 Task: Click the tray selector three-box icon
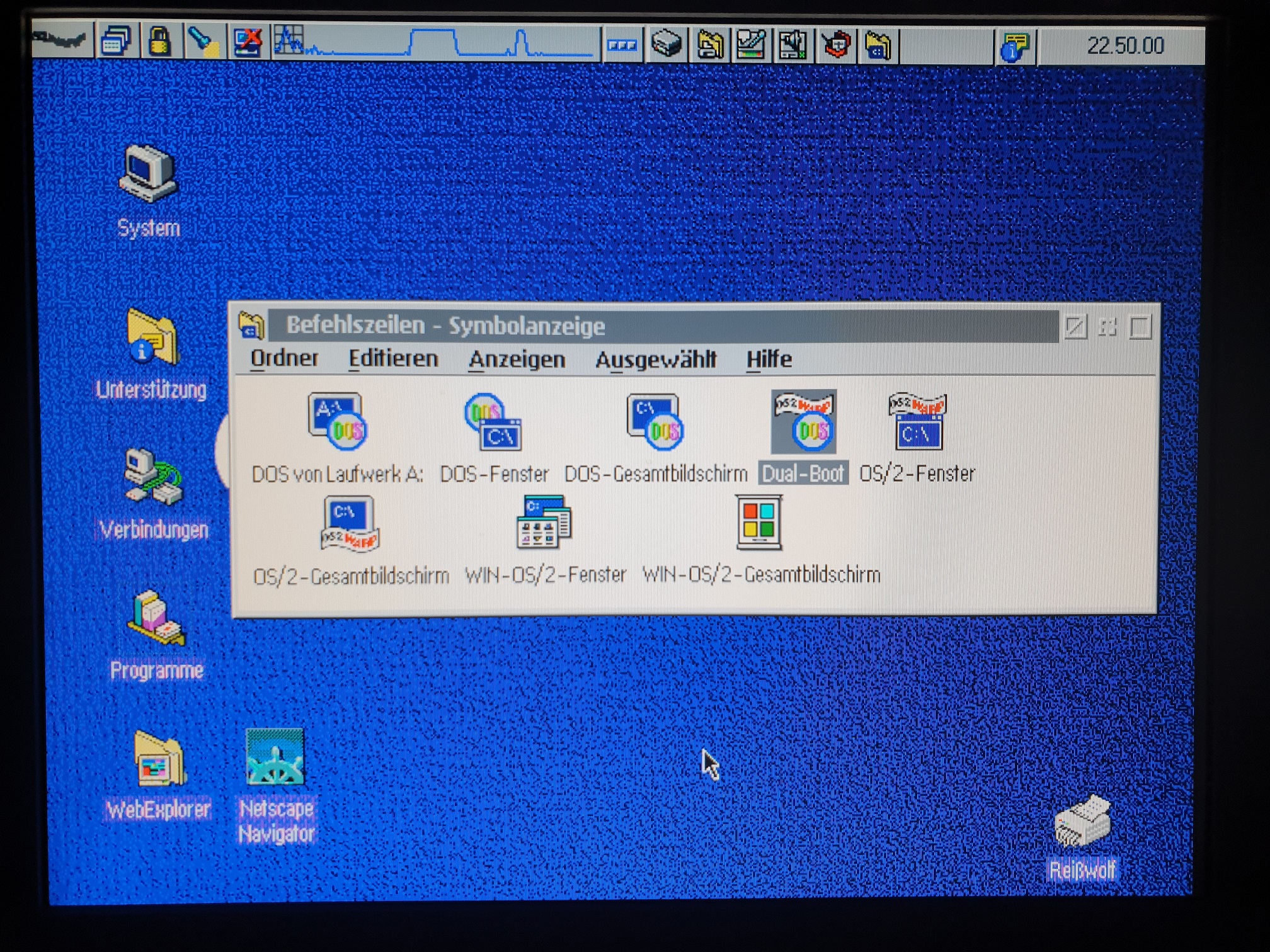[x=622, y=45]
